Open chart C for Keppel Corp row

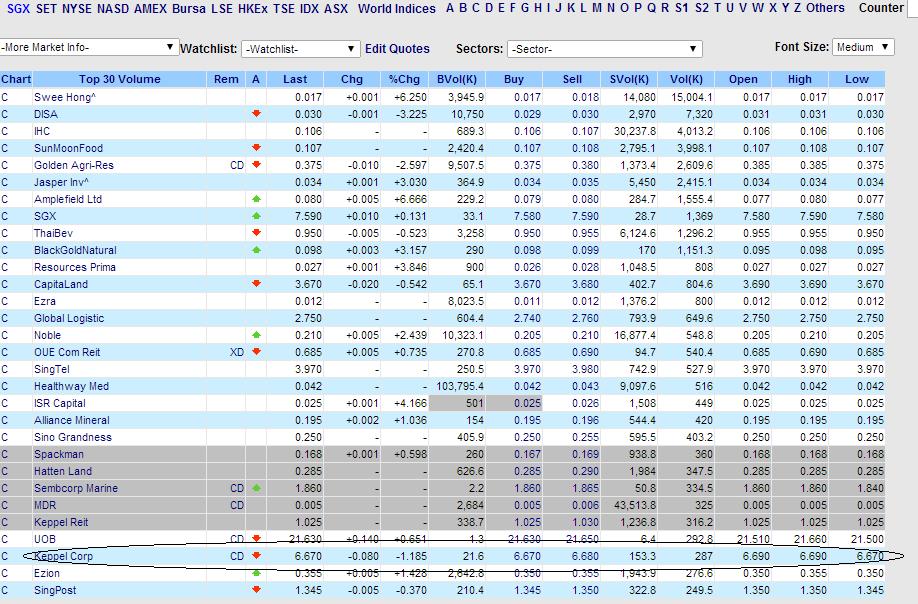click(x=5, y=556)
